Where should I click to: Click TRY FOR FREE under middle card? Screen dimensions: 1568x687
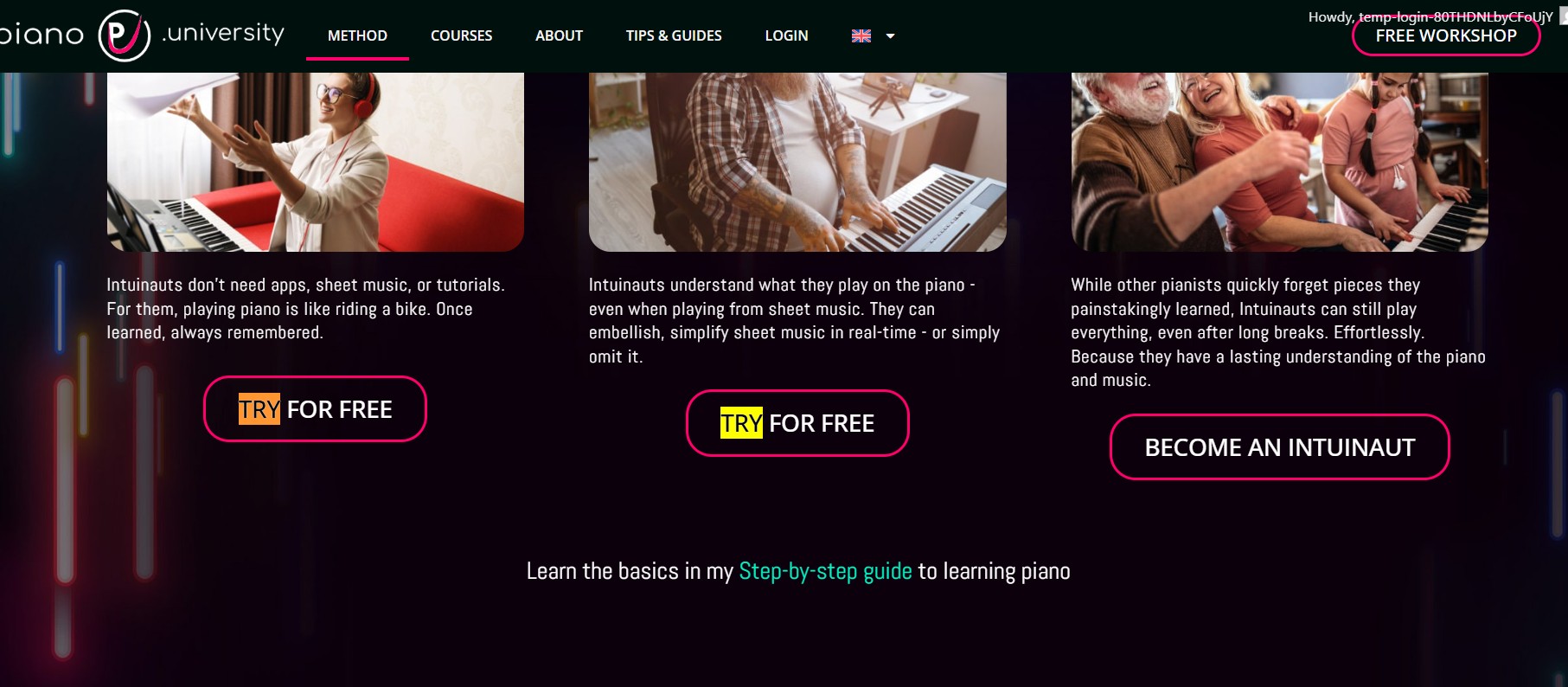point(797,423)
